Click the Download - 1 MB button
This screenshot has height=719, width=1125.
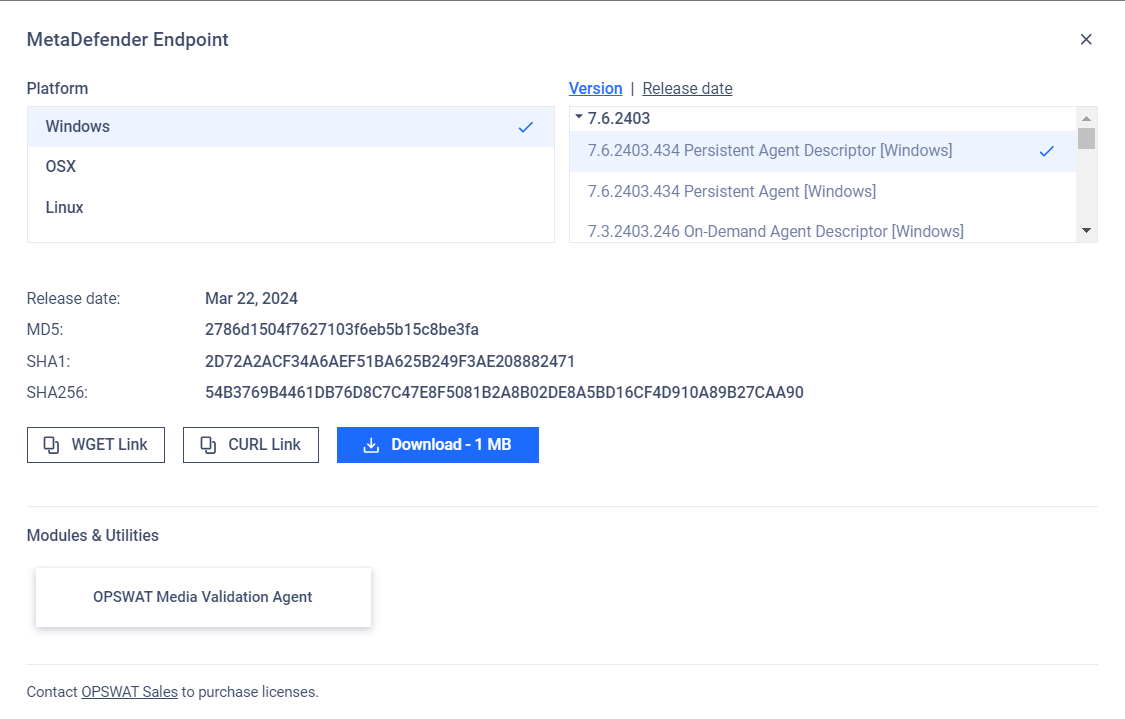[x=438, y=445]
